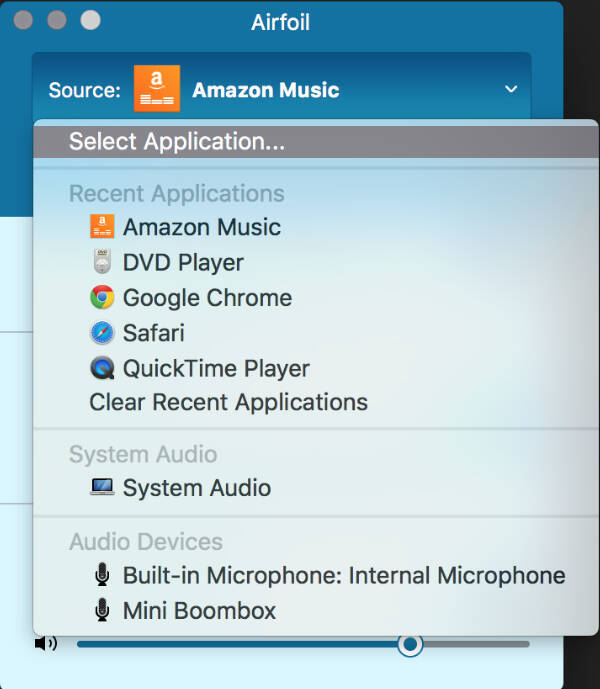
Task: Click the Safari compass icon
Action: 102,333
